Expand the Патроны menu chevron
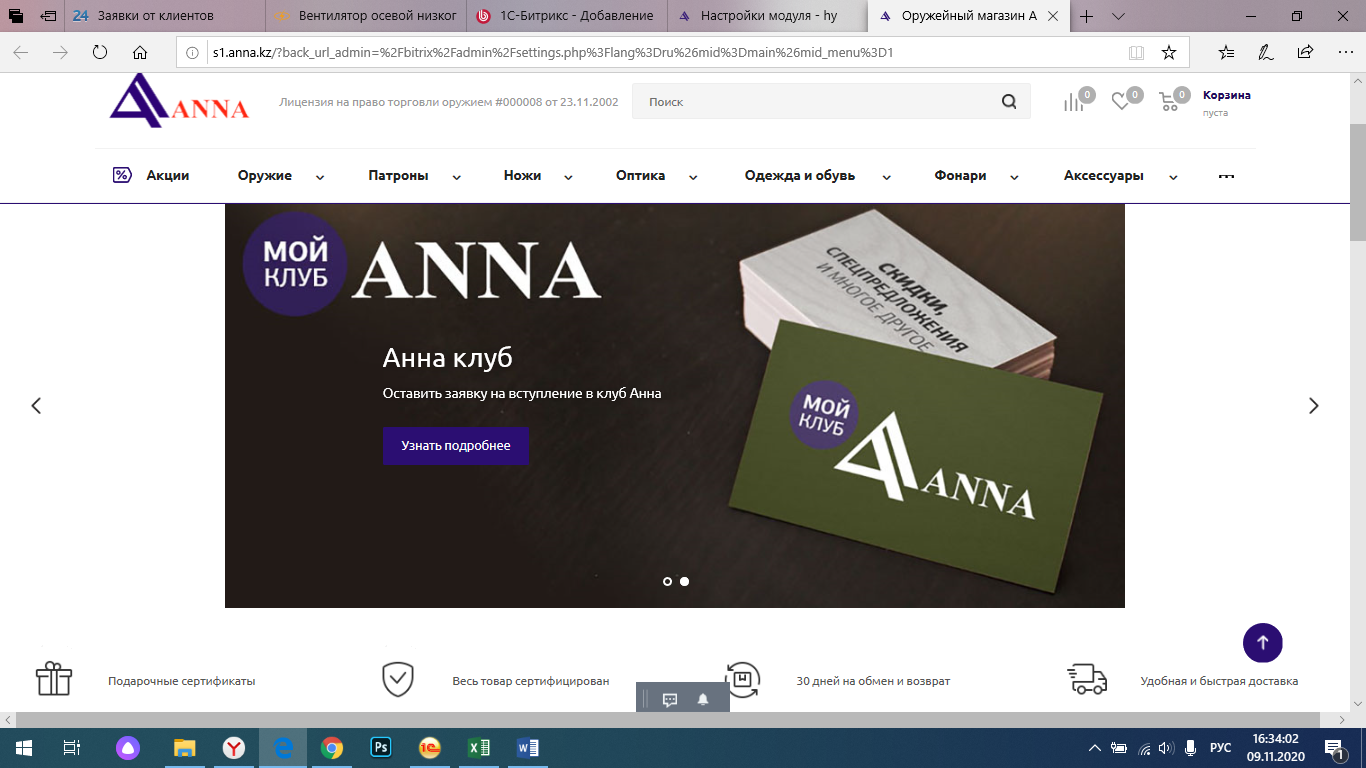The width and height of the screenshot is (1366, 768). pyautogui.click(x=456, y=177)
